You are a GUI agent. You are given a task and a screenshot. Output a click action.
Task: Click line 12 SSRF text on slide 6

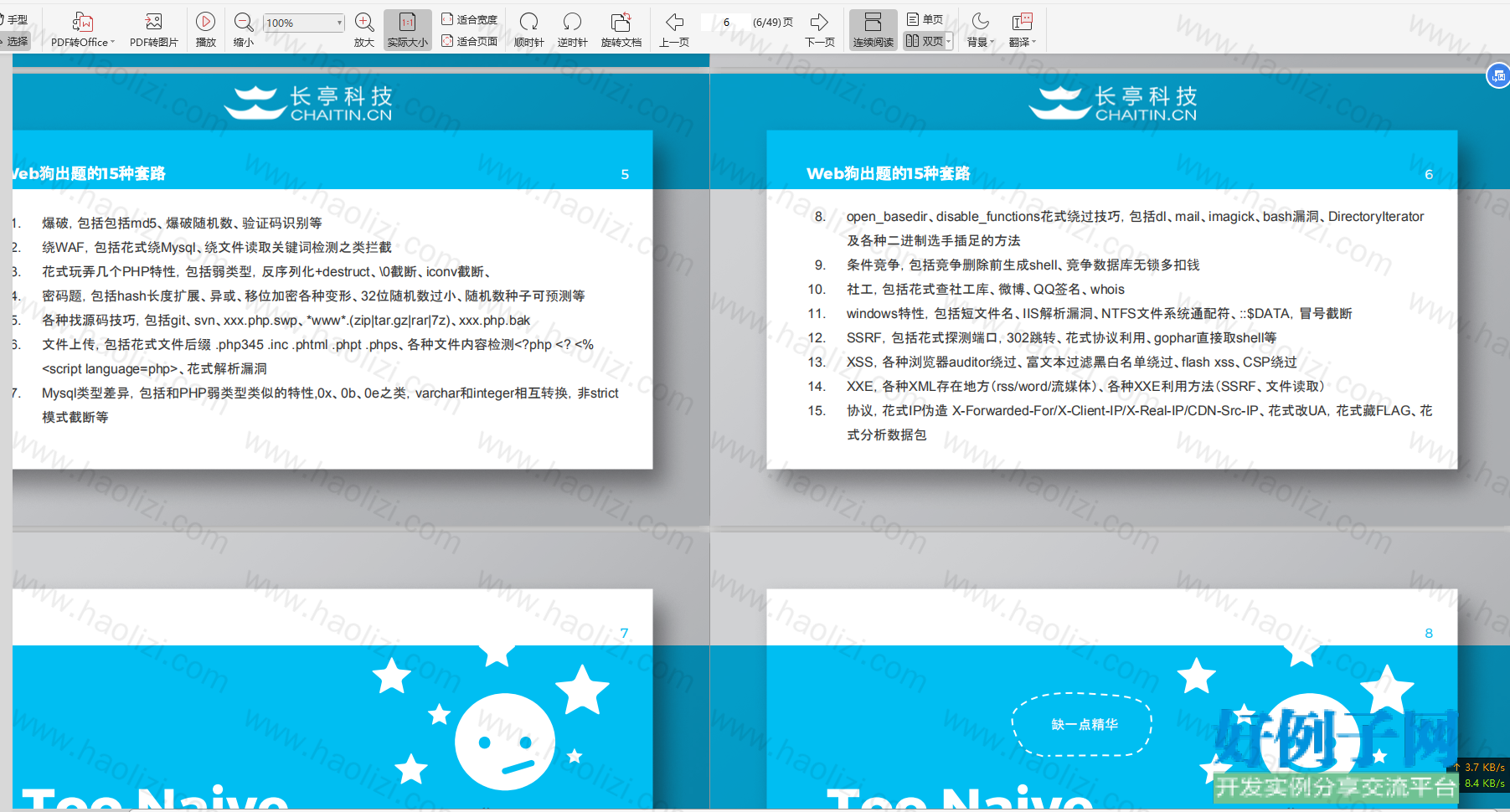pyautogui.click(x=1061, y=338)
